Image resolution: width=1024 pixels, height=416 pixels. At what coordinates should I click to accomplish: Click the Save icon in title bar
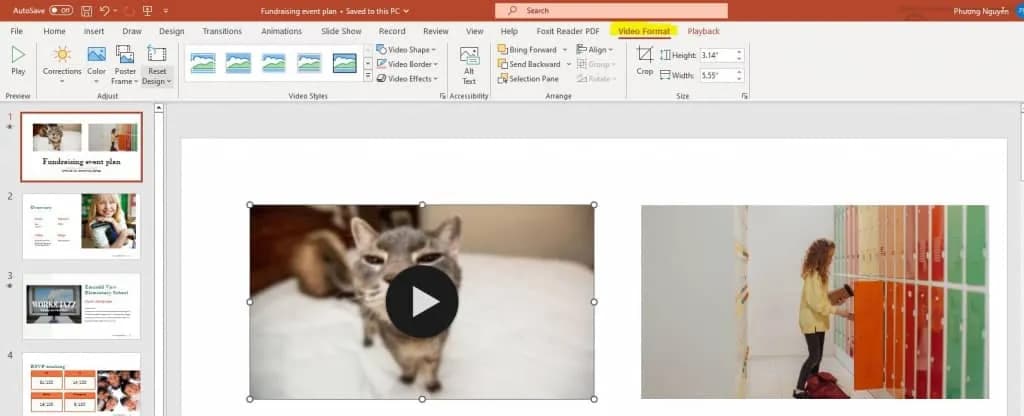click(87, 10)
